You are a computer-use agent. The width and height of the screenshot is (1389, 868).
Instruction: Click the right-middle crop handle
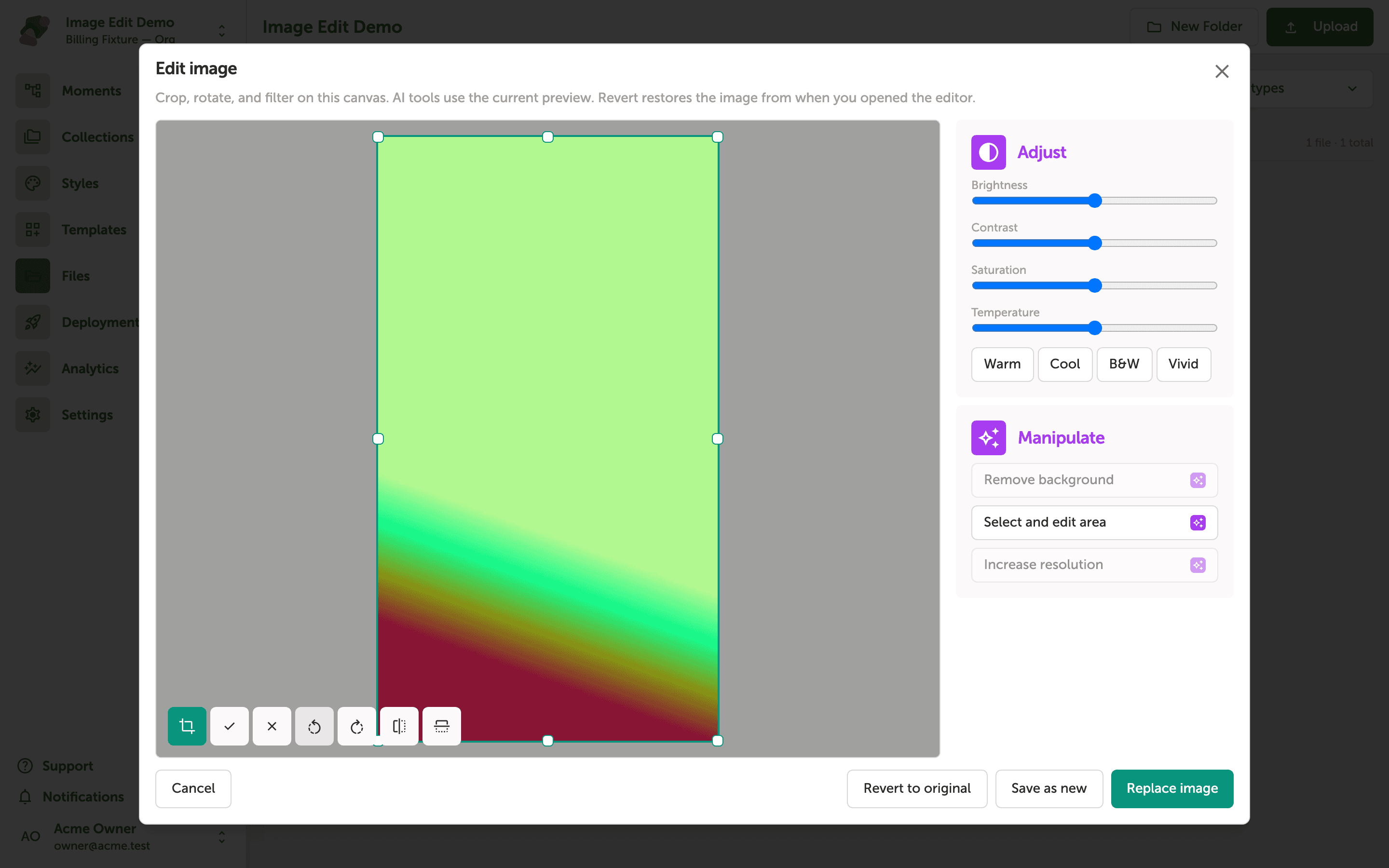pyautogui.click(x=718, y=439)
